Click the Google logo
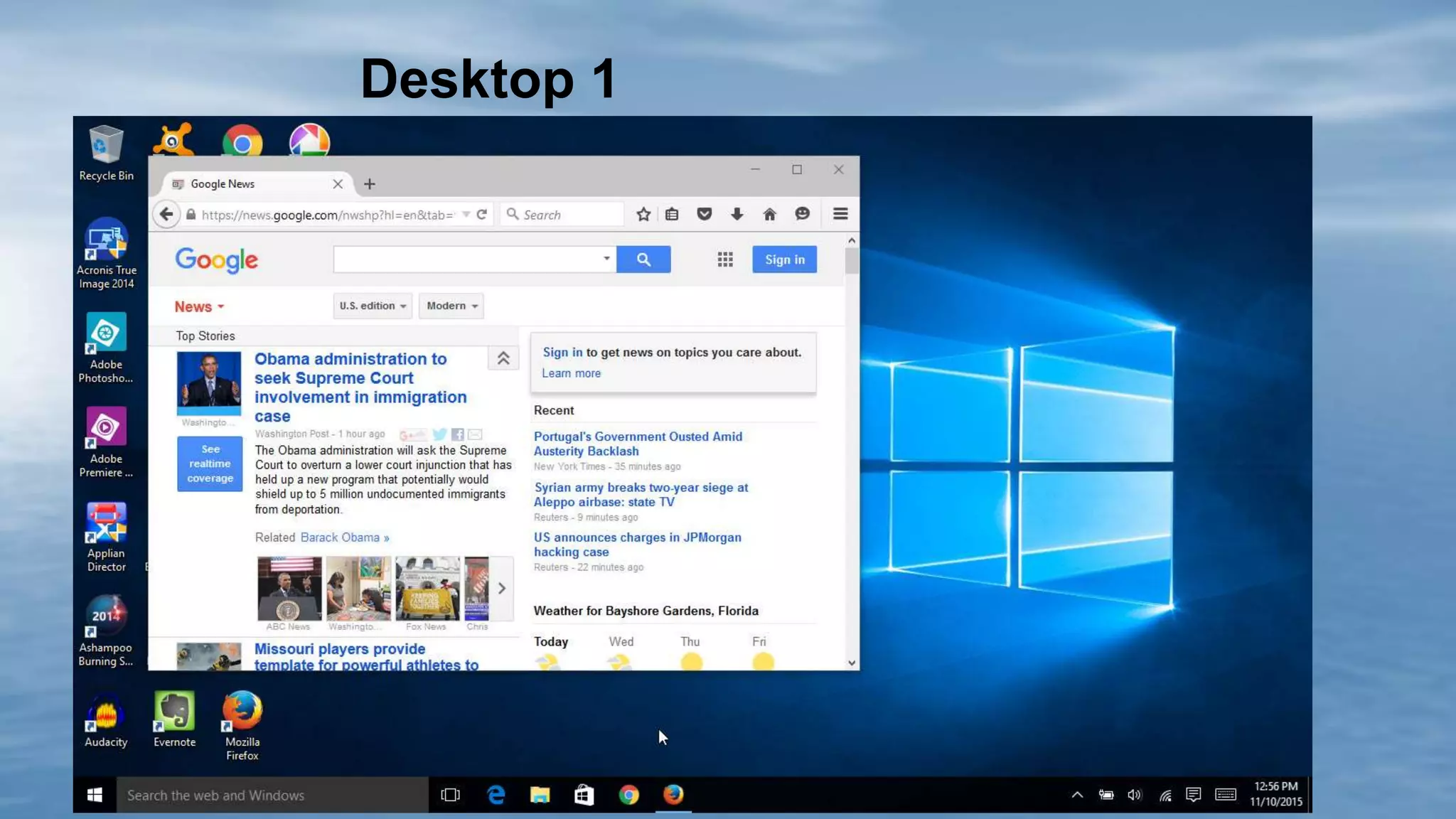The width and height of the screenshot is (1456, 819). pyautogui.click(x=217, y=260)
